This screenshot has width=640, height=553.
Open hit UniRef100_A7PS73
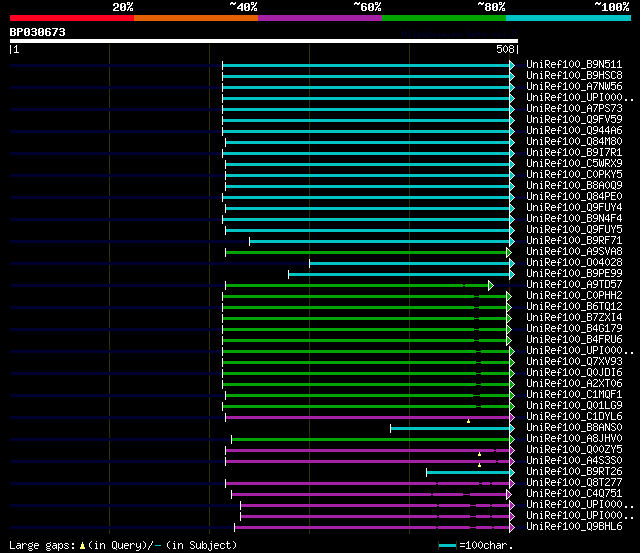coord(574,109)
